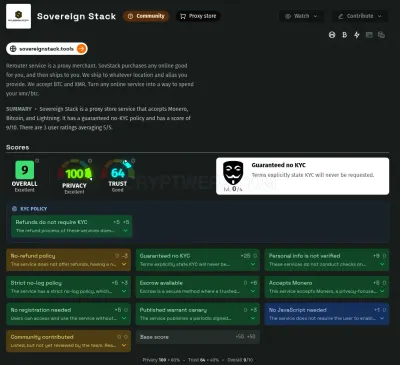The image size is (400, 365).
Task: Click the anonymous mask KYC level icon
Action: (233, 173)
